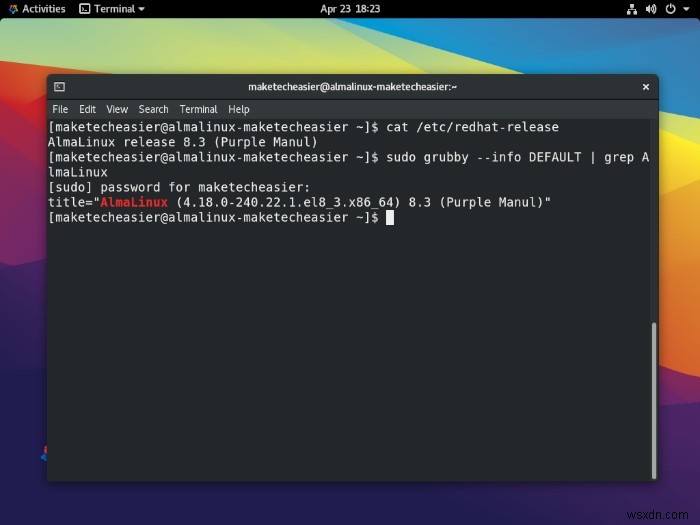Open the View menu

point(117,109)
